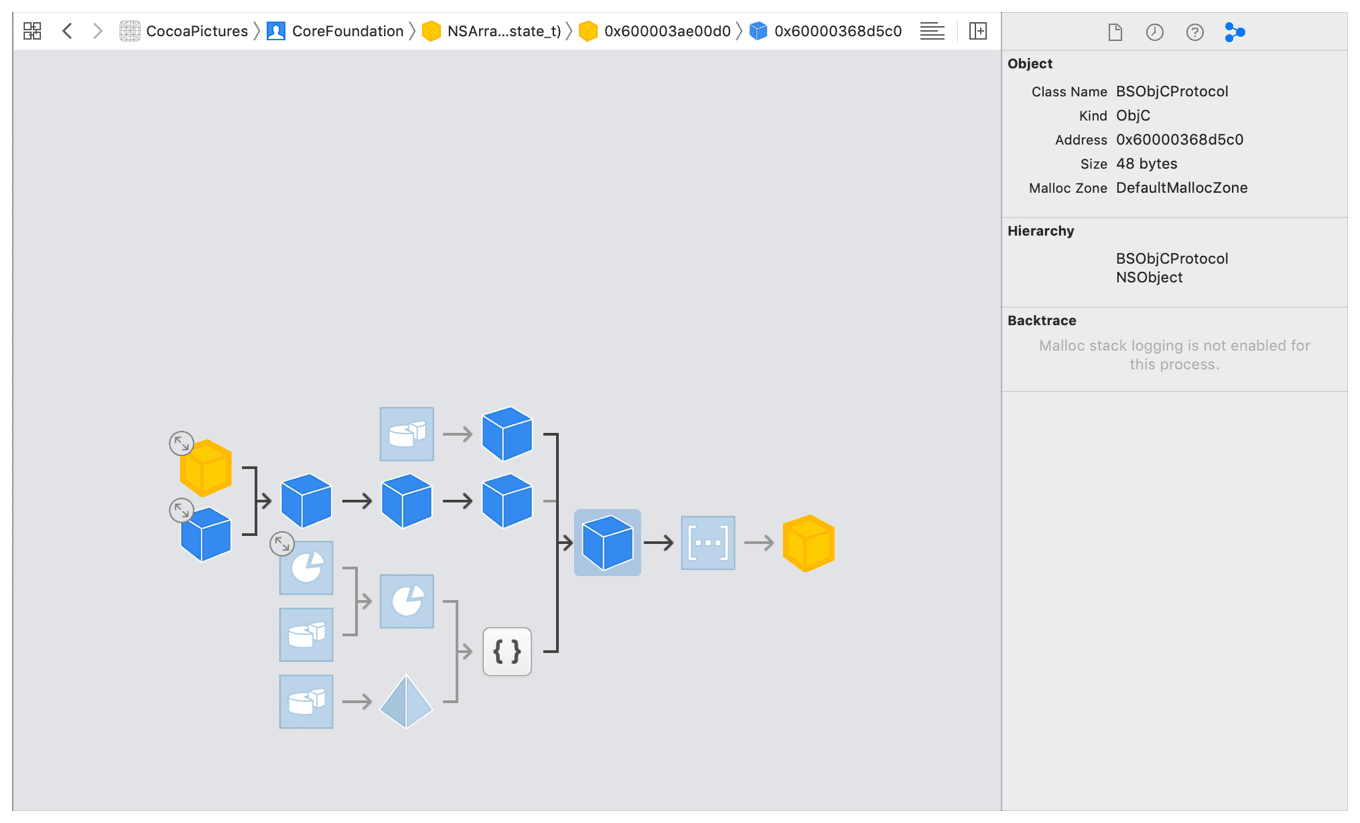The image size is (1360, 823).
Task: Click the adjust editor options lines icon
Action: pyautogui.click(x=932, y=31)
